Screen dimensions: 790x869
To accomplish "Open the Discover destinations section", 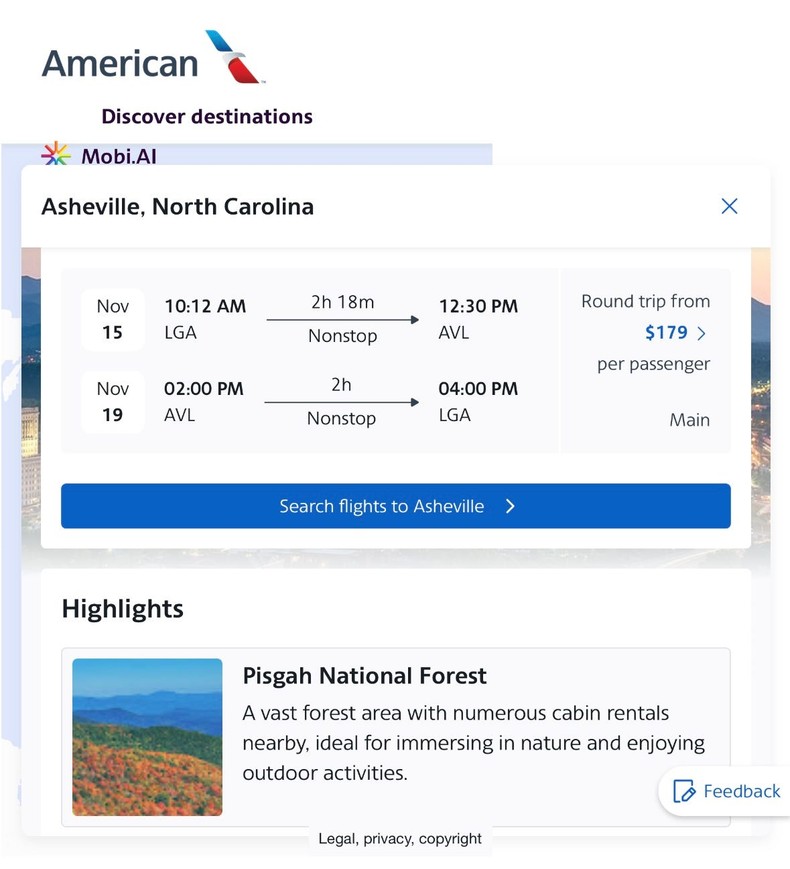I will 205,116.
